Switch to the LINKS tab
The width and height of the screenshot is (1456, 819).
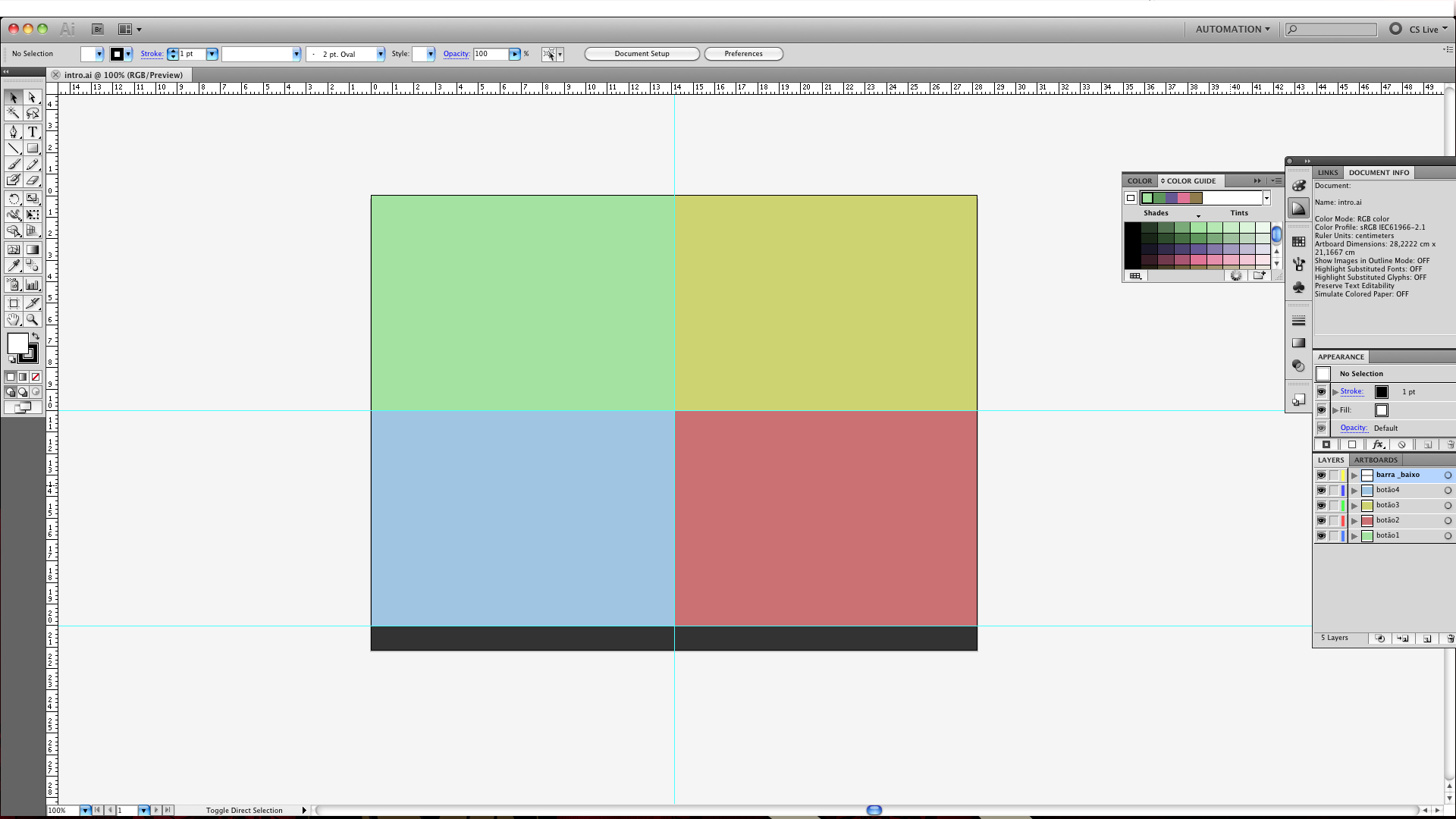point(1328,173)
